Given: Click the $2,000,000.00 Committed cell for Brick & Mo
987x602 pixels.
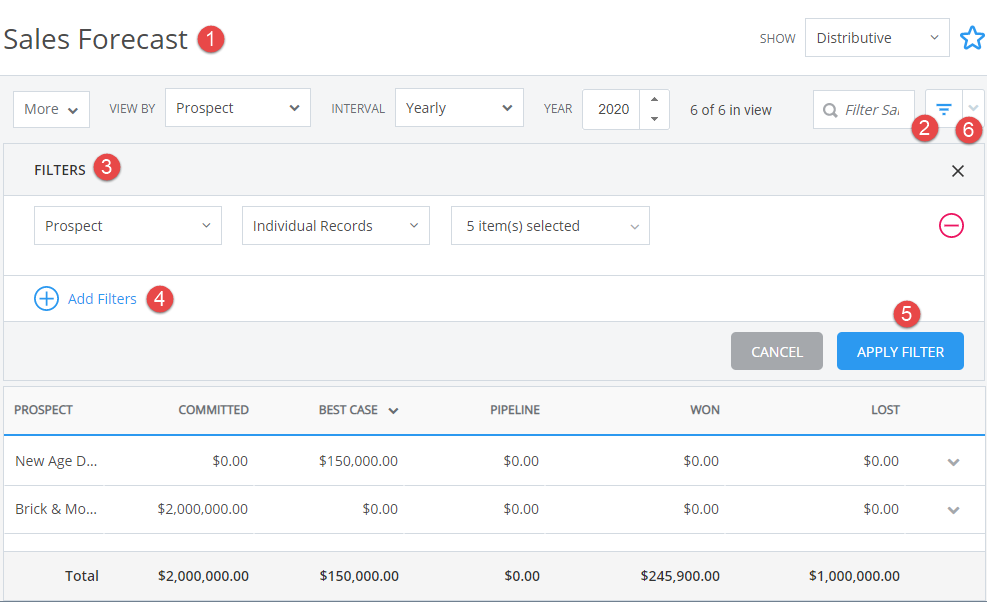Looking at the screenshot, I should (203, 509).
